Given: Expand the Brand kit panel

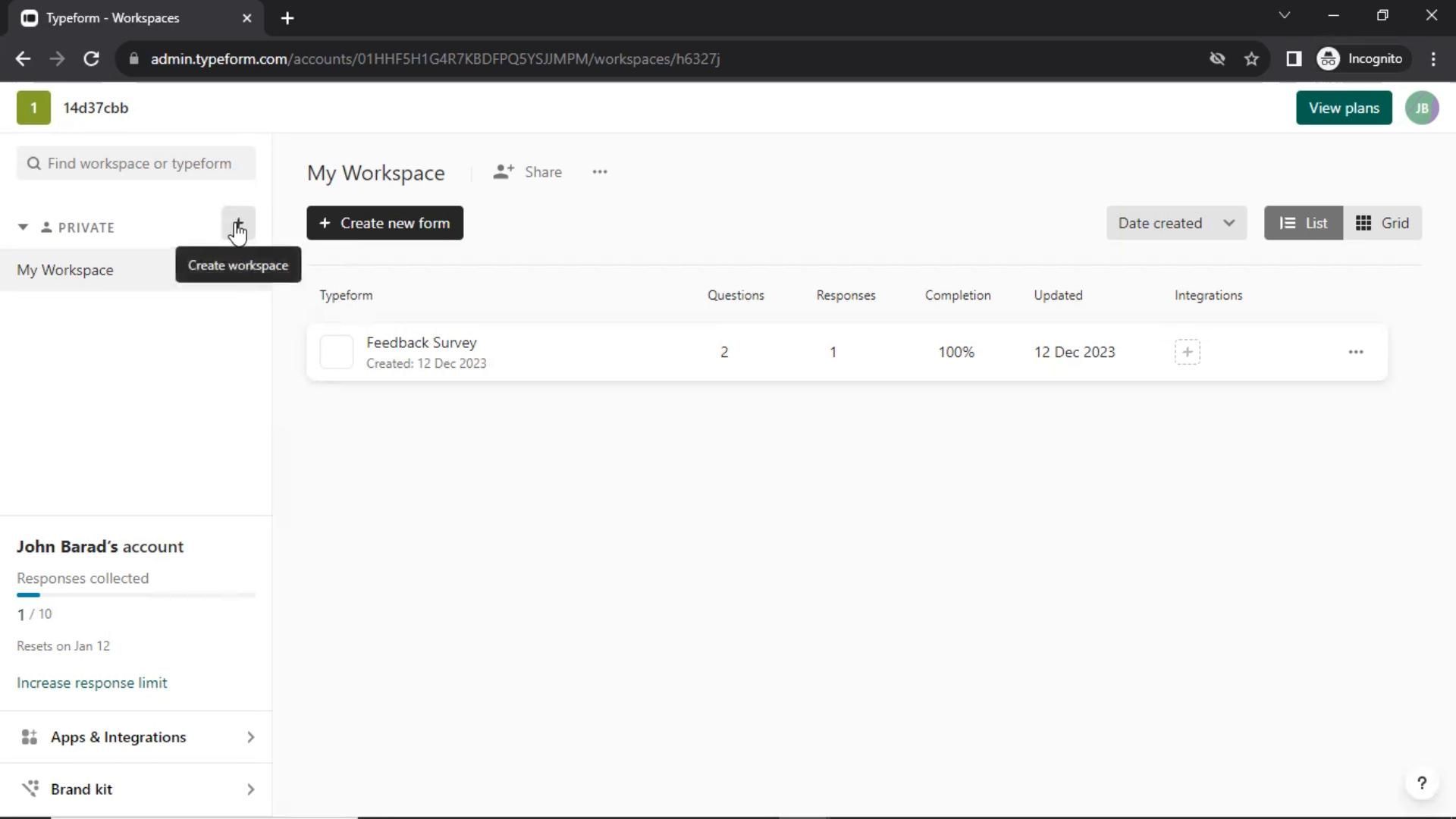Looking at the screenshot, I should 136,789.
